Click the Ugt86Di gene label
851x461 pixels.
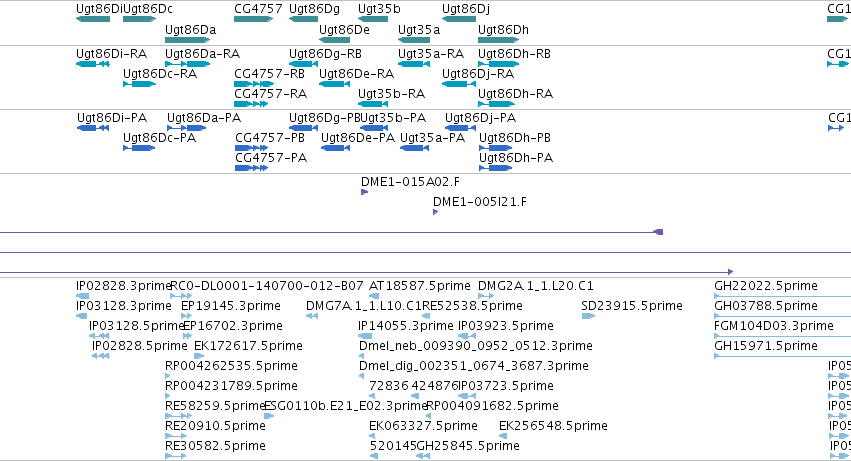[x=99, y=9]
